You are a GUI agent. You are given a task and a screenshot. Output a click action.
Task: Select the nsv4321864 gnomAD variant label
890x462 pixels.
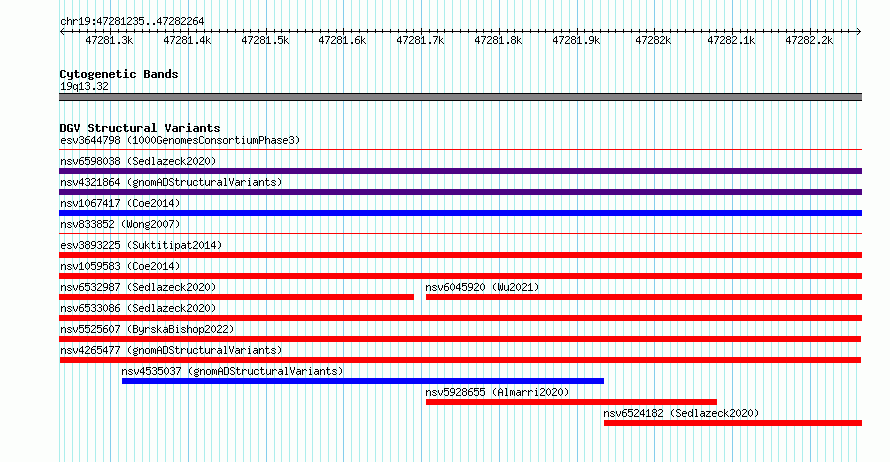[171, 182]
